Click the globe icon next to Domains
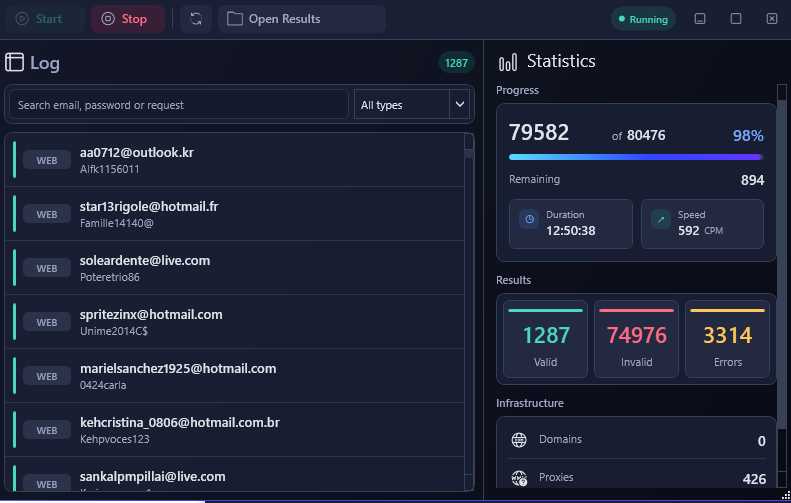Viewport: 791px width, 503px height. coord(519,440)
